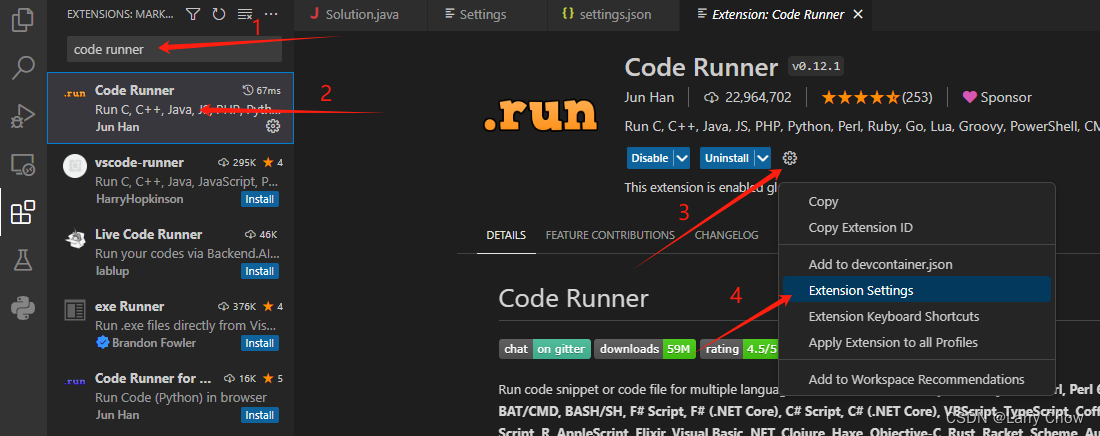Click the large .run extension logo
This screenshot has height=436, width=1100.
click(x=540, y=112)
